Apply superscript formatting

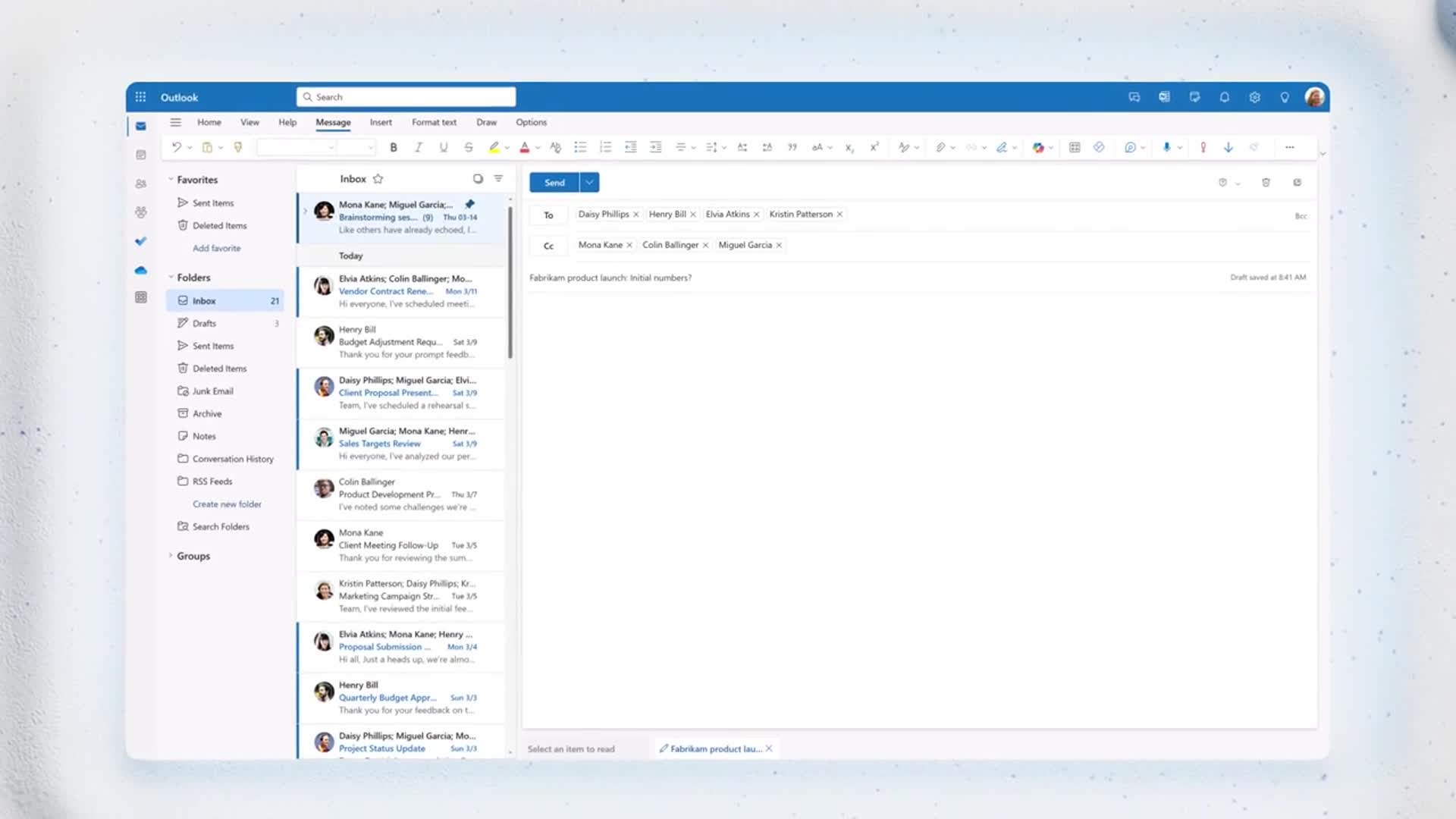(874, 148)
